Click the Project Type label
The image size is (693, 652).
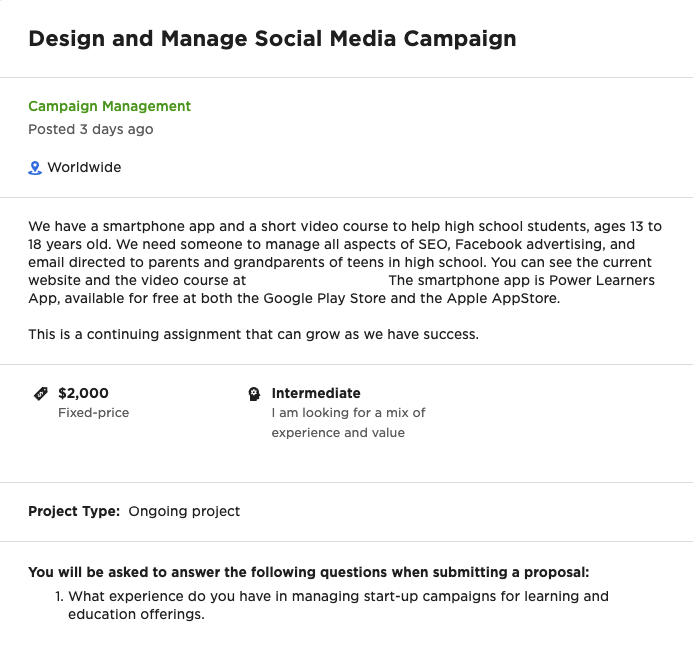point(74,511)
